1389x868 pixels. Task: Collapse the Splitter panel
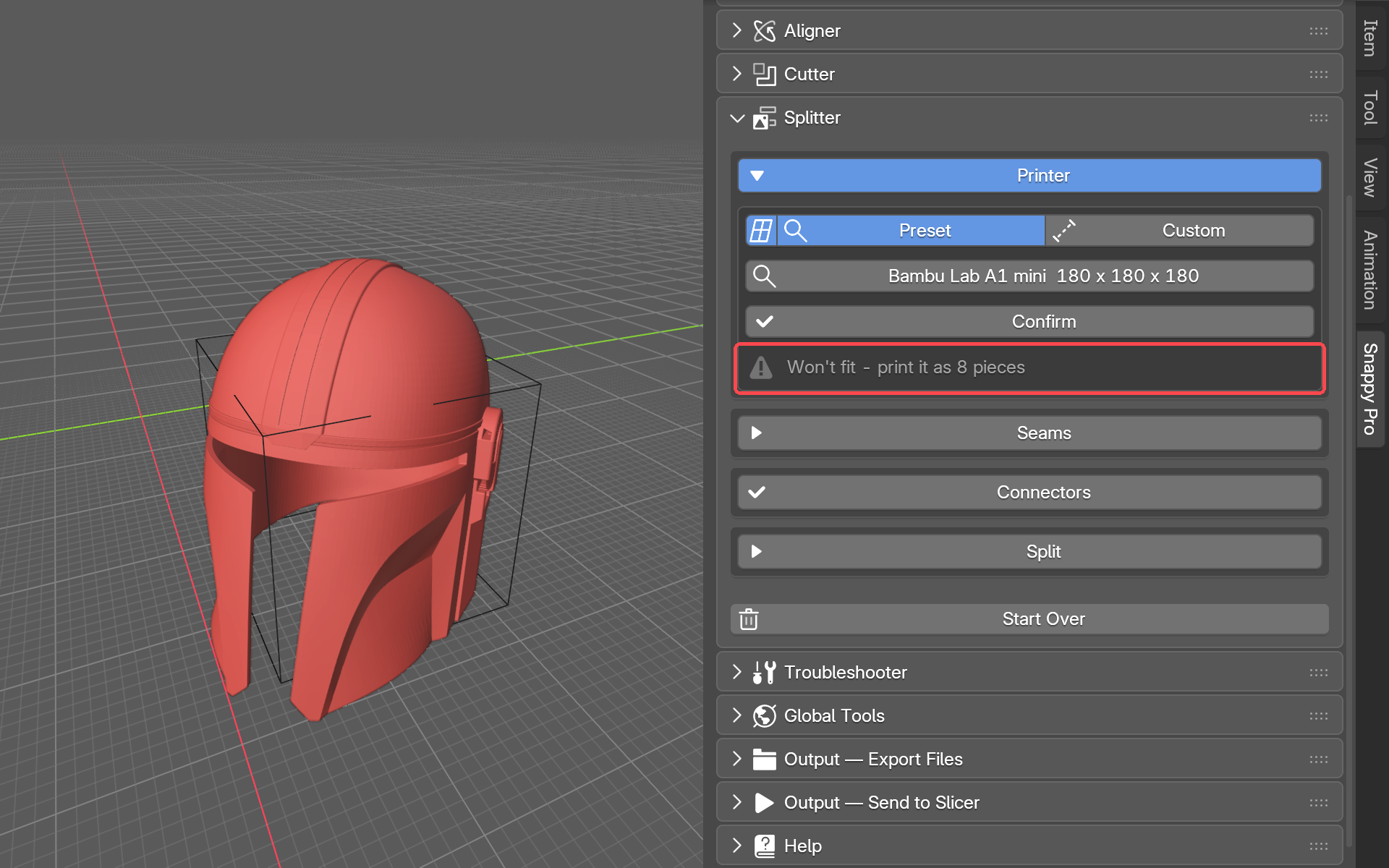point(737,118)
